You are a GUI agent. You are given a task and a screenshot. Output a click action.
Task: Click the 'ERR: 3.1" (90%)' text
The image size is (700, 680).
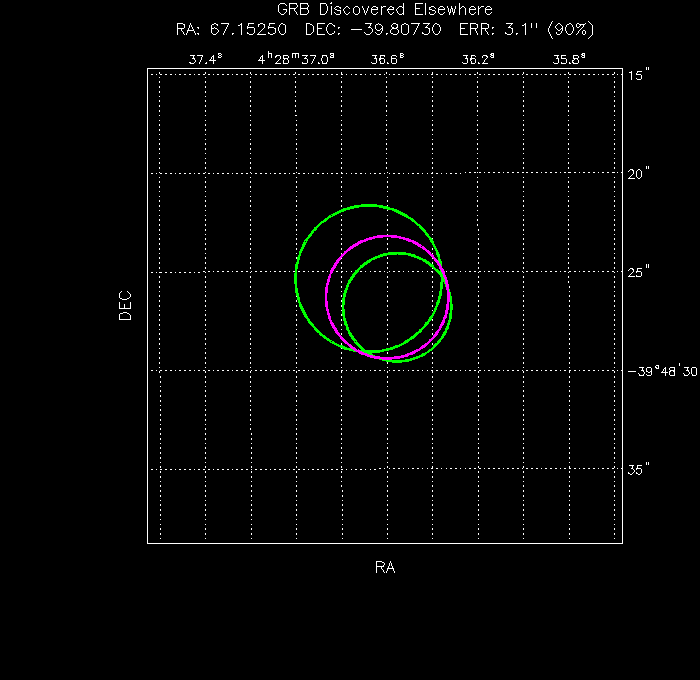(x=527, y=29)
